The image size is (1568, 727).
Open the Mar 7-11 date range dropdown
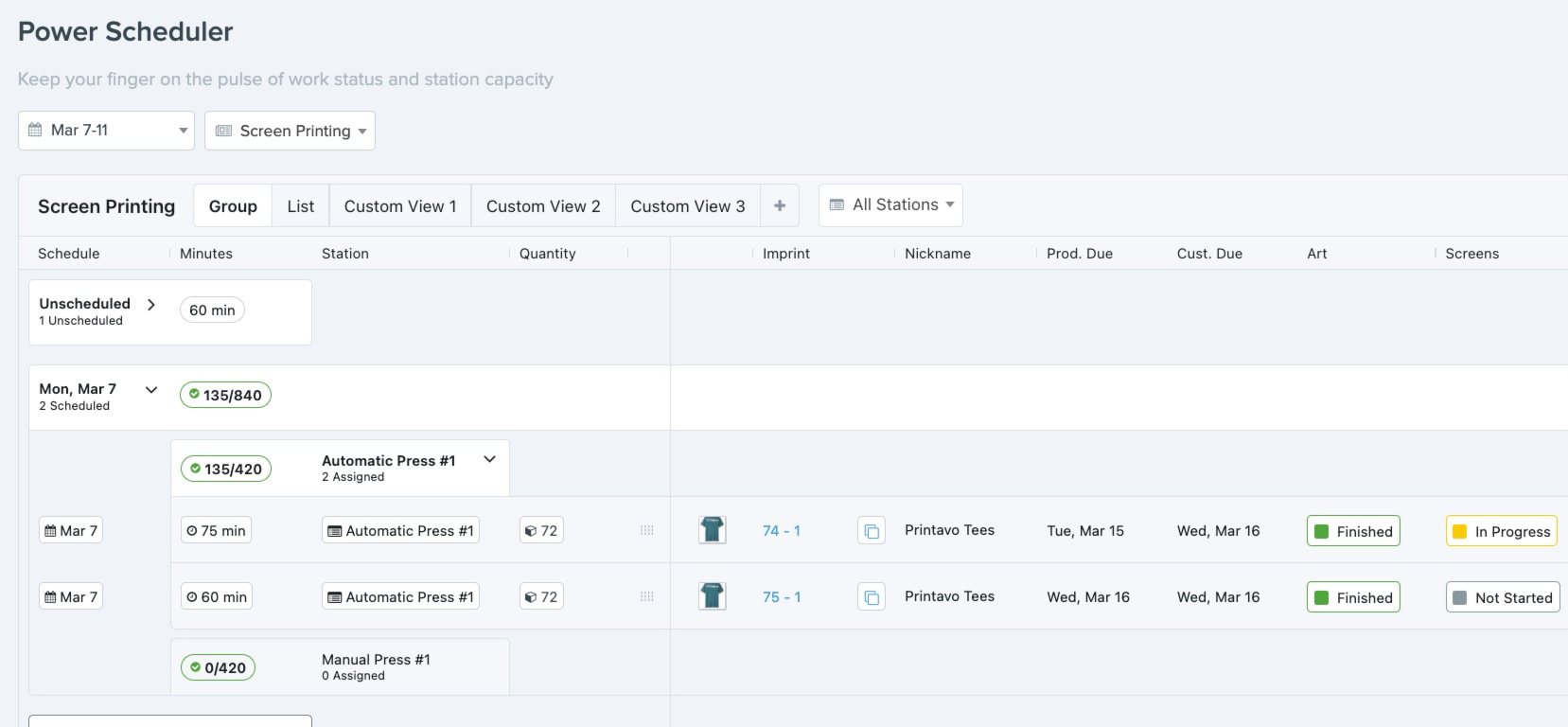point(106,131)
